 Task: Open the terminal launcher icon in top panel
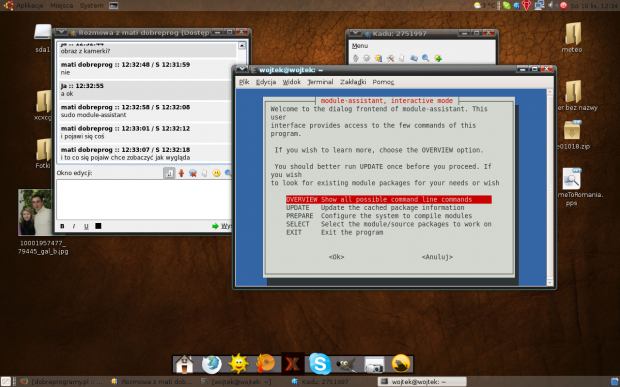[x=113, y=6]
